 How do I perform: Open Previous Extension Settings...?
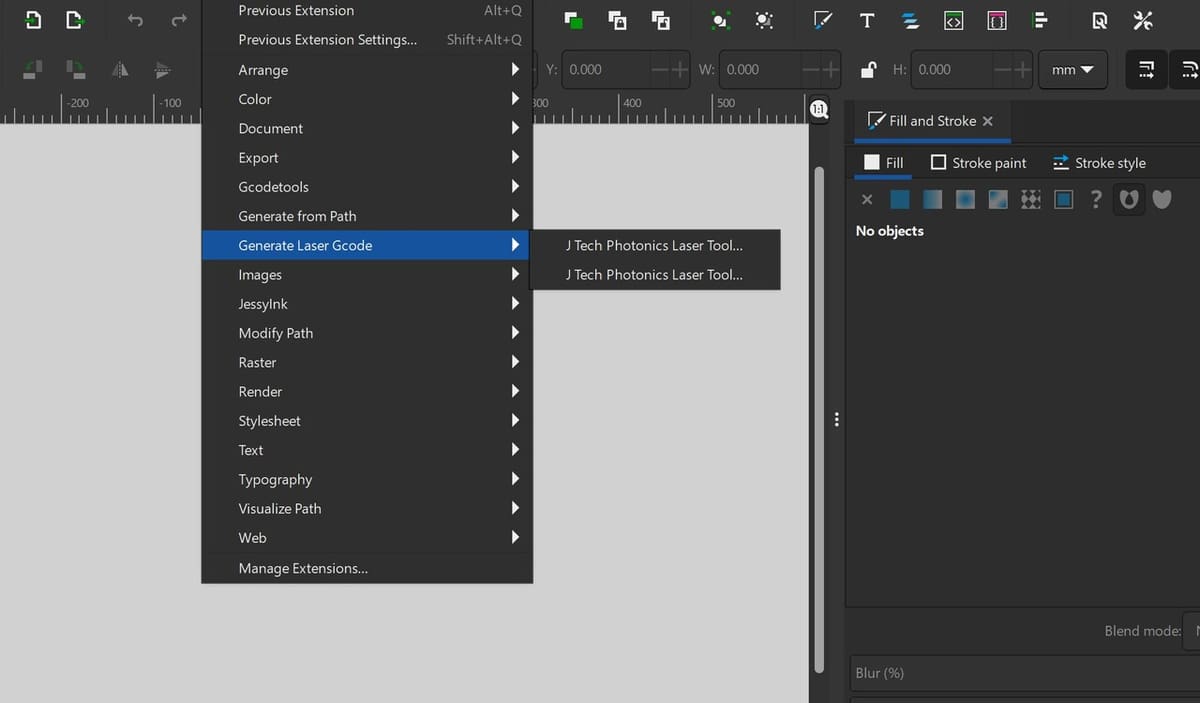[367, 40]
